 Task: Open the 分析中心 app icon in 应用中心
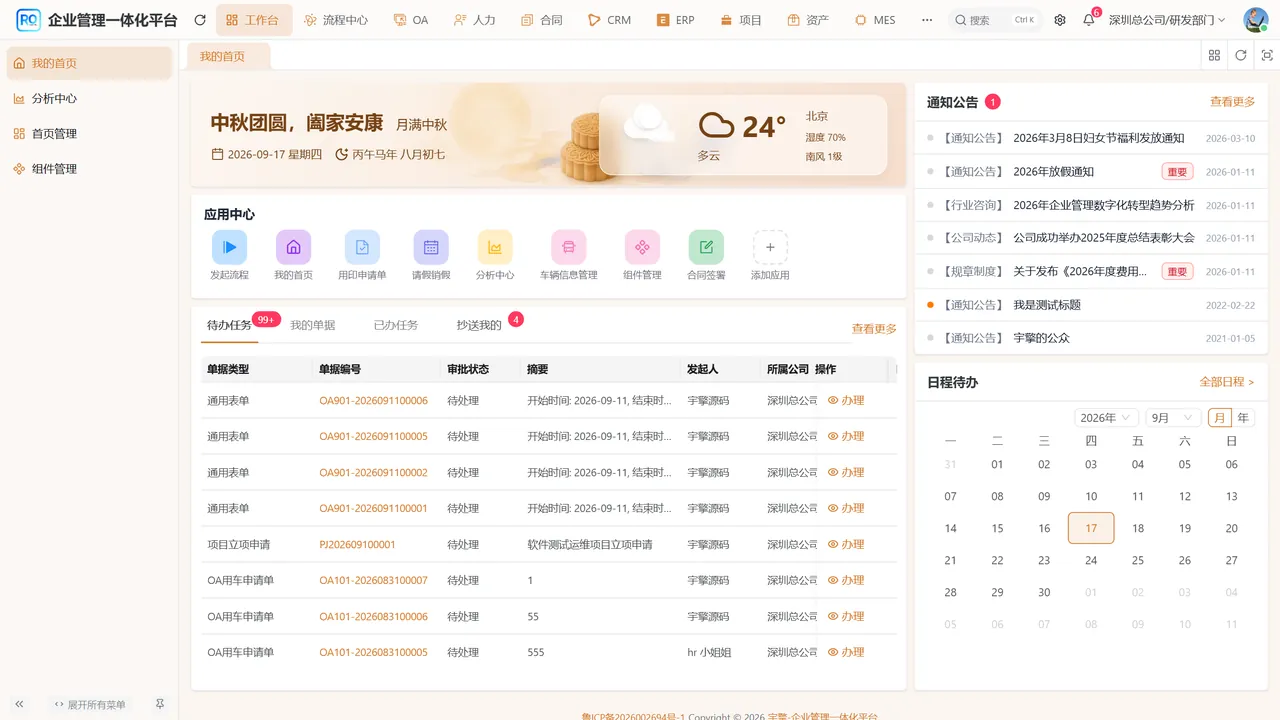tap(495, 247)
